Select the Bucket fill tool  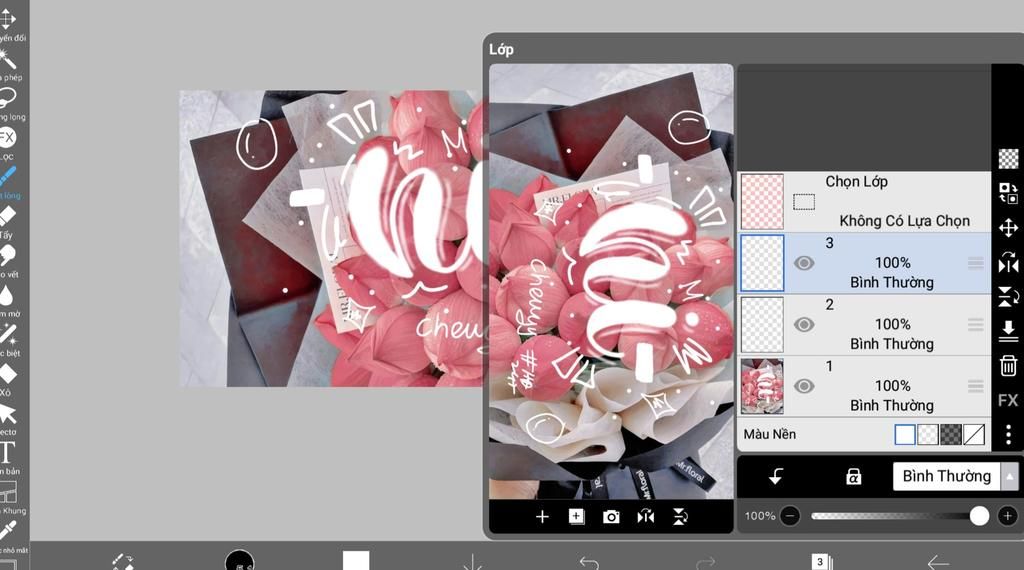point(7,373)
